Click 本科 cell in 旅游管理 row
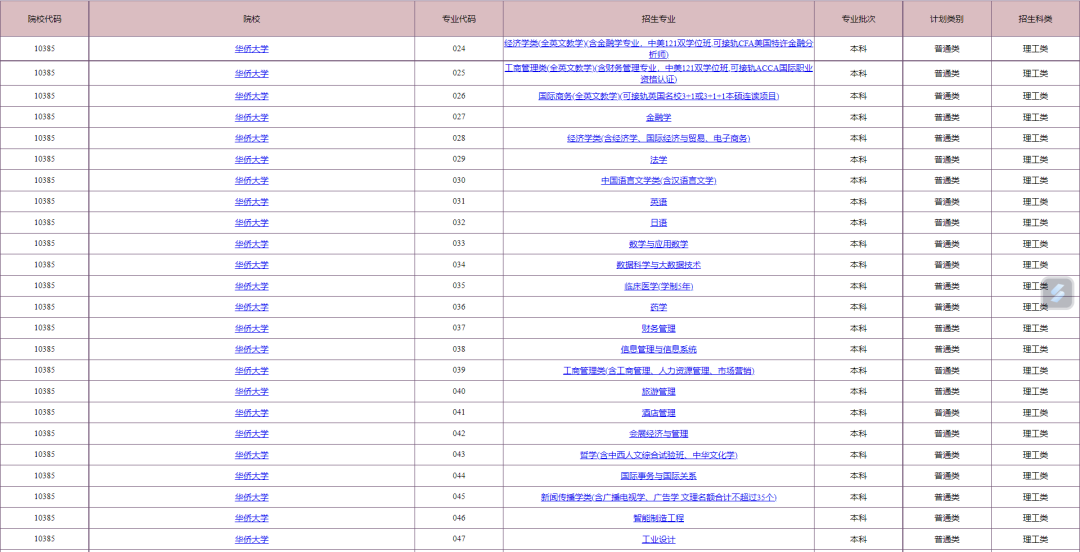1080x552 pixels. point(858,391)
